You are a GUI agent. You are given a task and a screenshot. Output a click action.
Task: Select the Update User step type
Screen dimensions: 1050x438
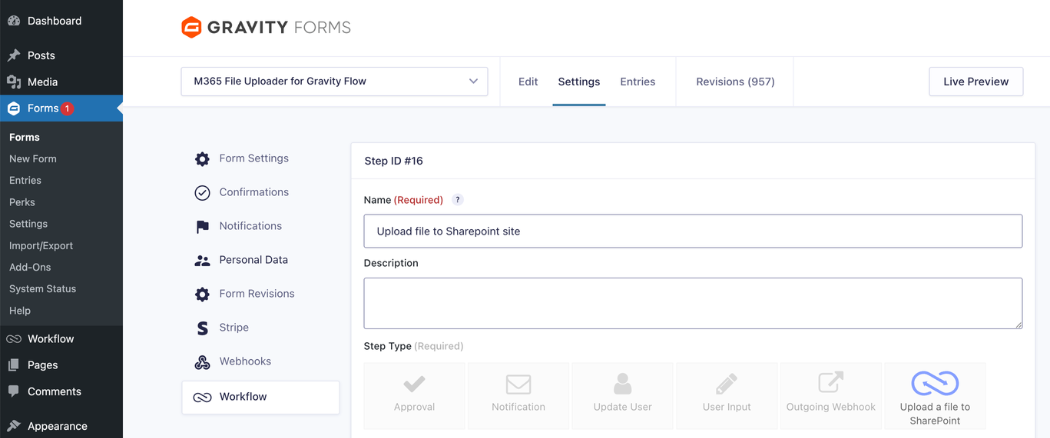623,396
